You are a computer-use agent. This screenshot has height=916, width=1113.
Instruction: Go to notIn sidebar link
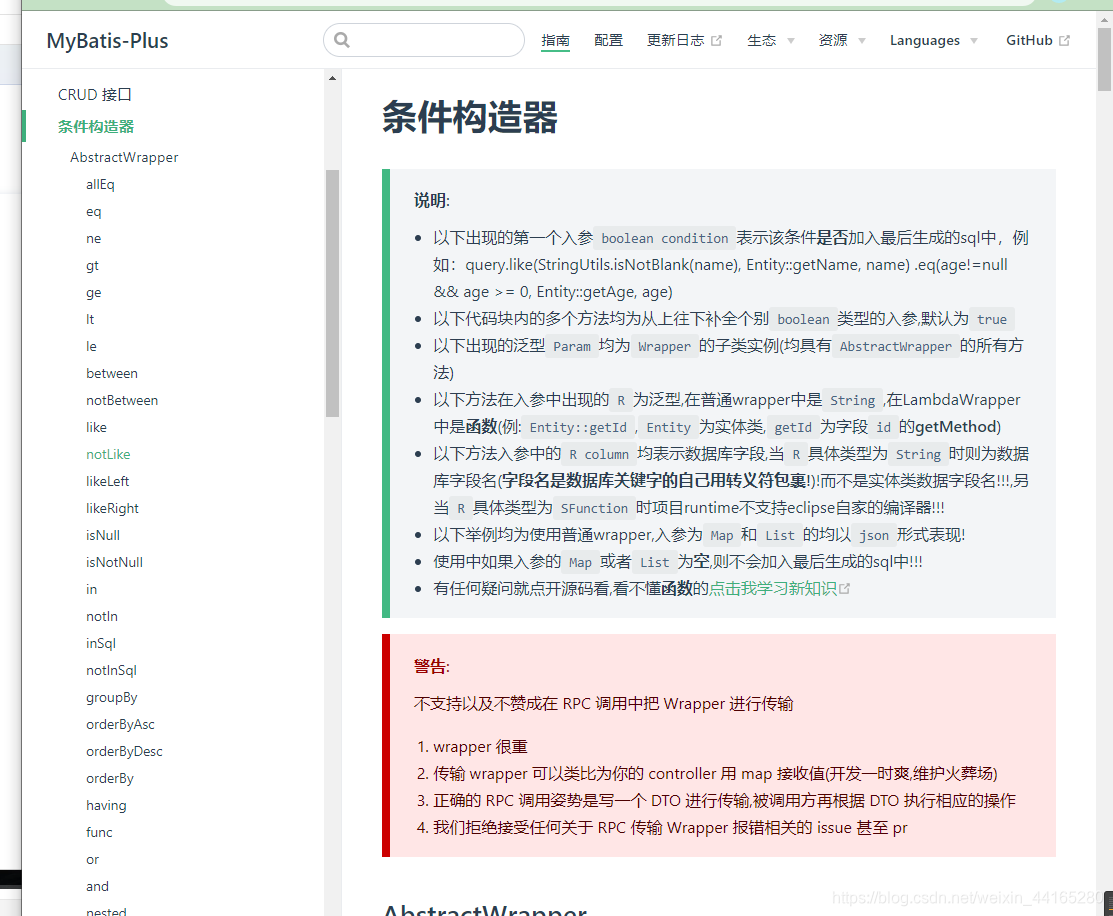click(x=102, y=616)
